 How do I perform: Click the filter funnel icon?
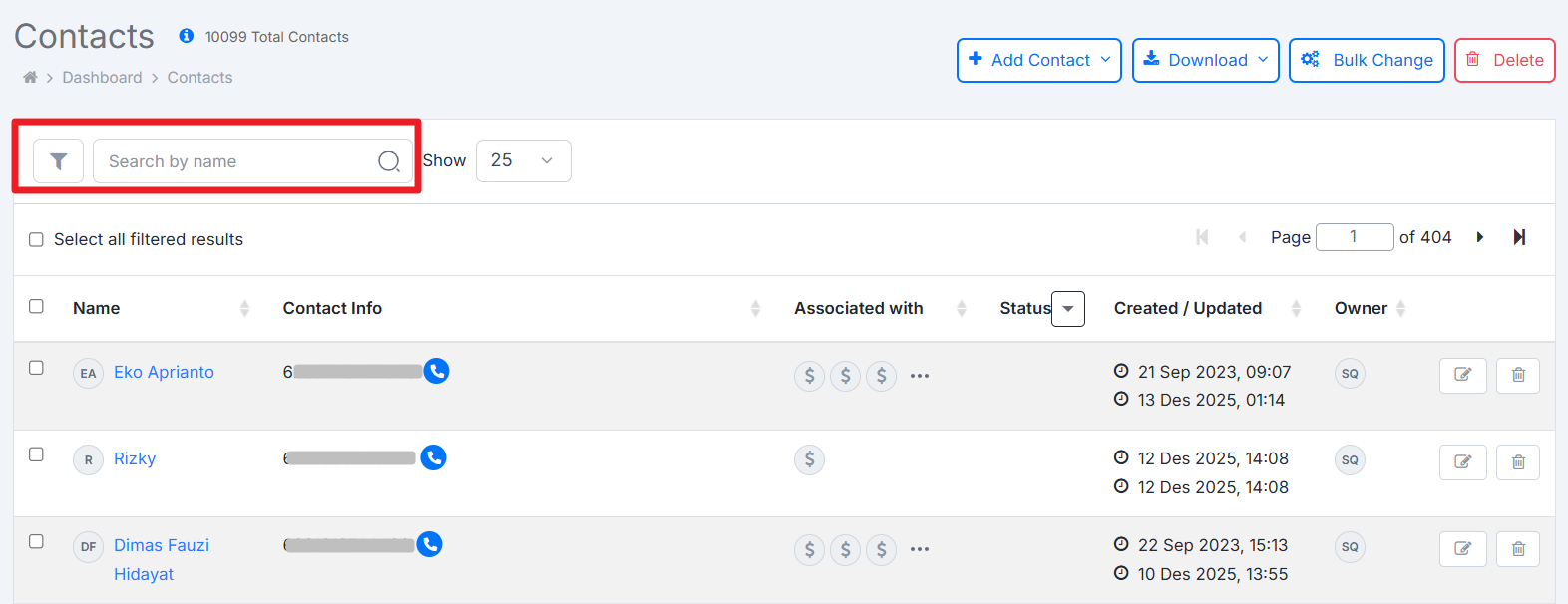(58, 161)
